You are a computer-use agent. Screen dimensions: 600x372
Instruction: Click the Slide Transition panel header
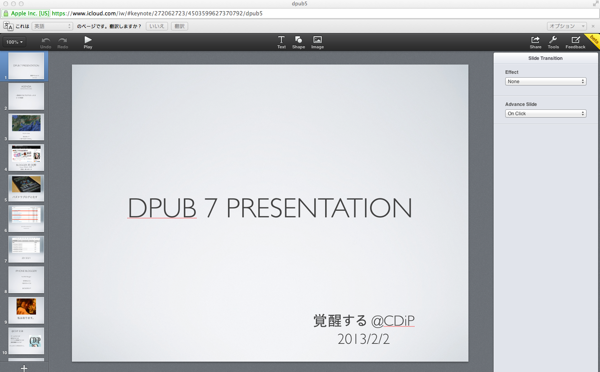click(x=545, y=58)
